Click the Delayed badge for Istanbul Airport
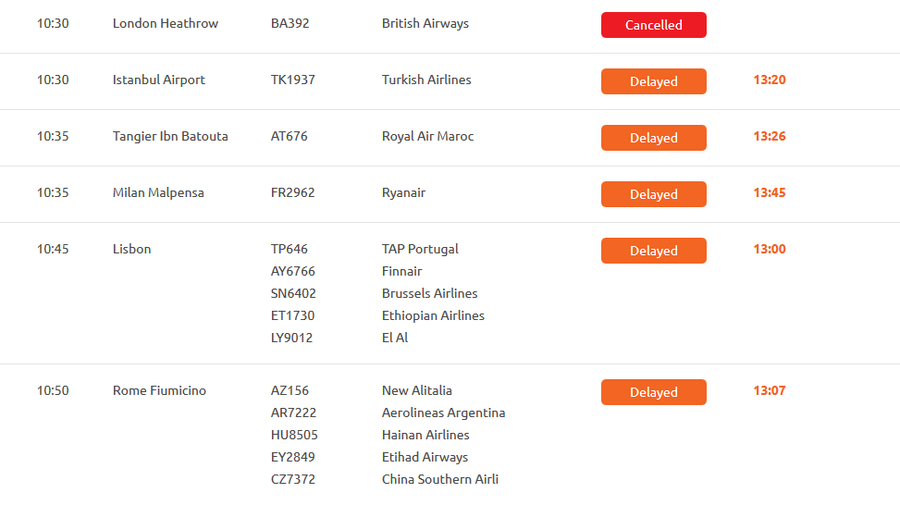Viewport: 900px width, 505px height. (x=653, y=81)
